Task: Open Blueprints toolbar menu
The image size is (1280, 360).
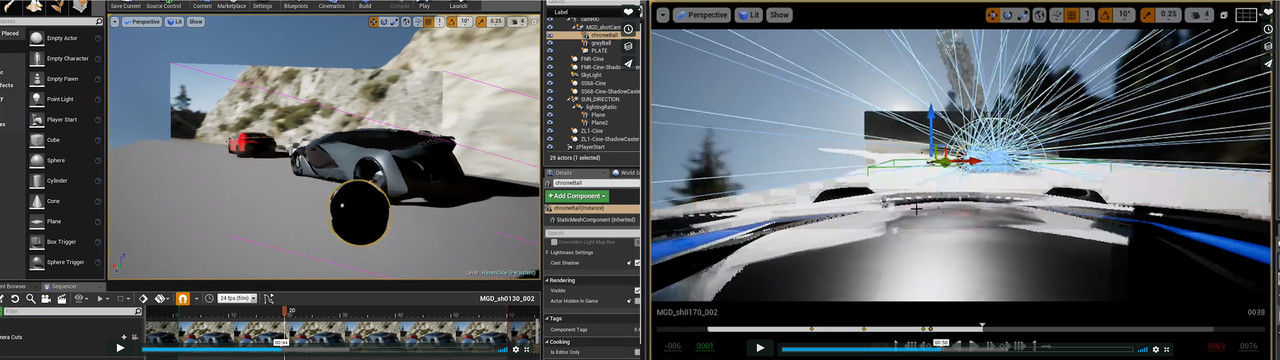Action: [296, 6]
